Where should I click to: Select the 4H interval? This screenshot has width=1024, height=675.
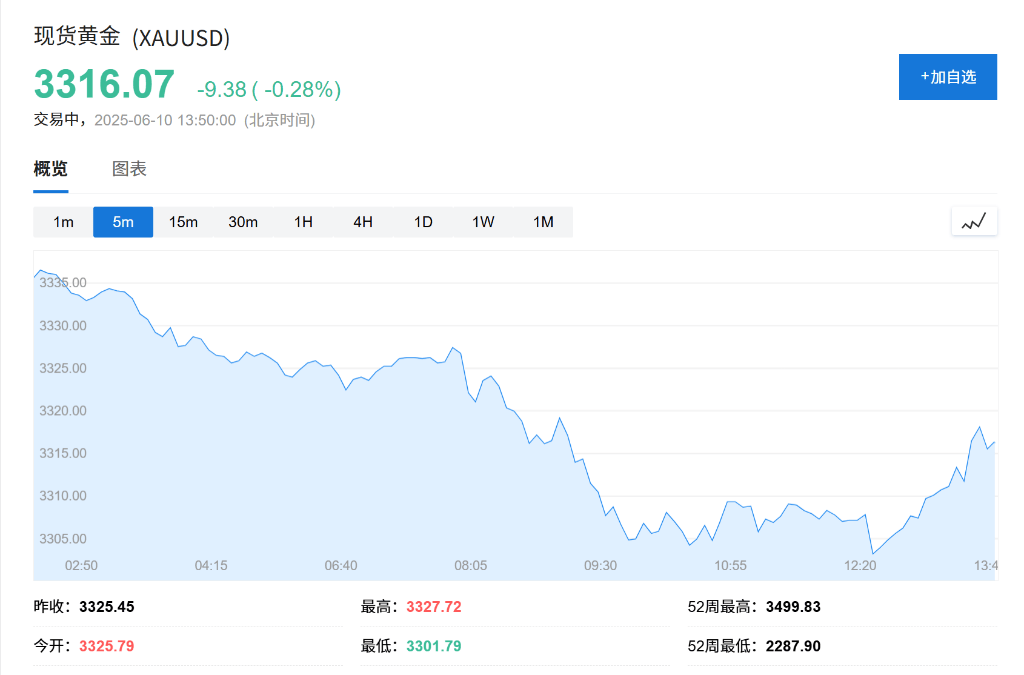pos(363,222)
